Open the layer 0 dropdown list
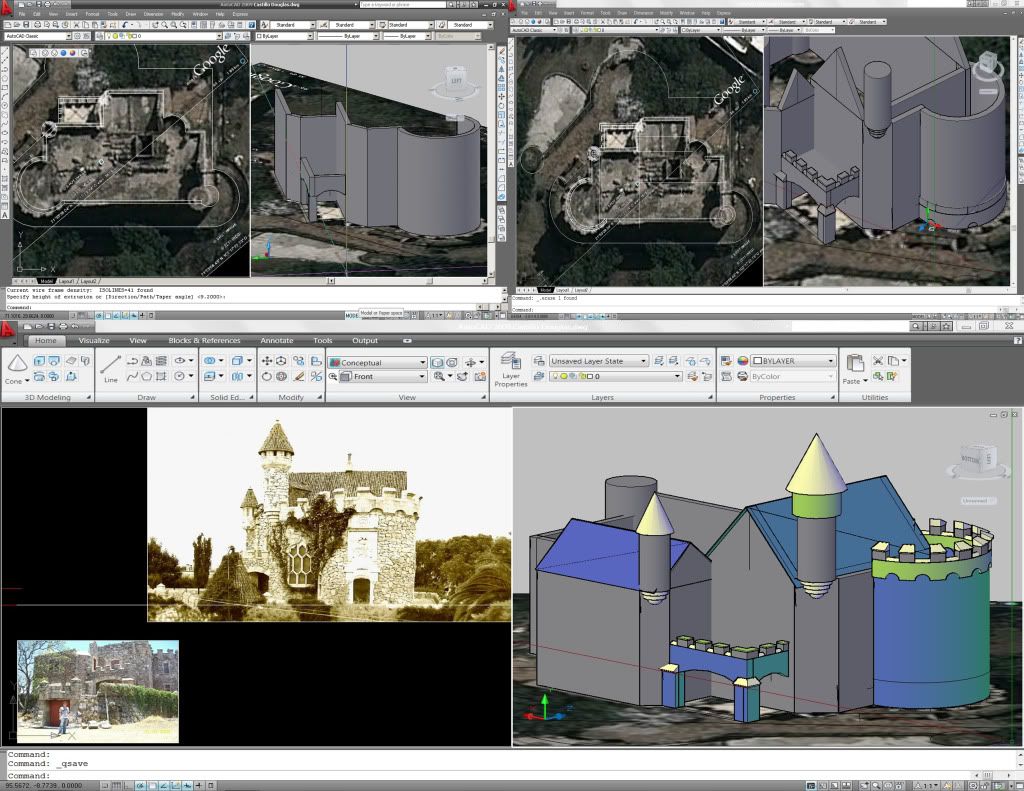Screen dimensions: 1024x791 tap(615, 376)
